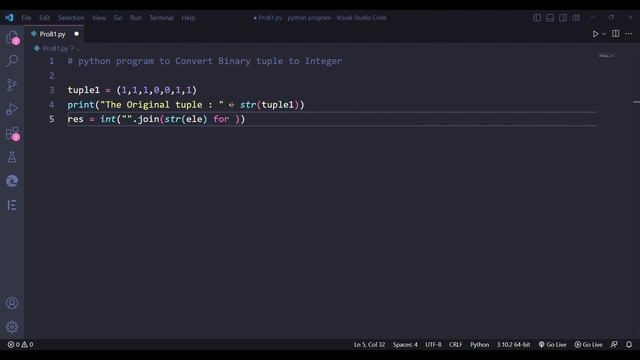This screenshot has height=360, width=640.
Task: Click Pro81.py in the breadcrumb
Action: coord(55,49)
